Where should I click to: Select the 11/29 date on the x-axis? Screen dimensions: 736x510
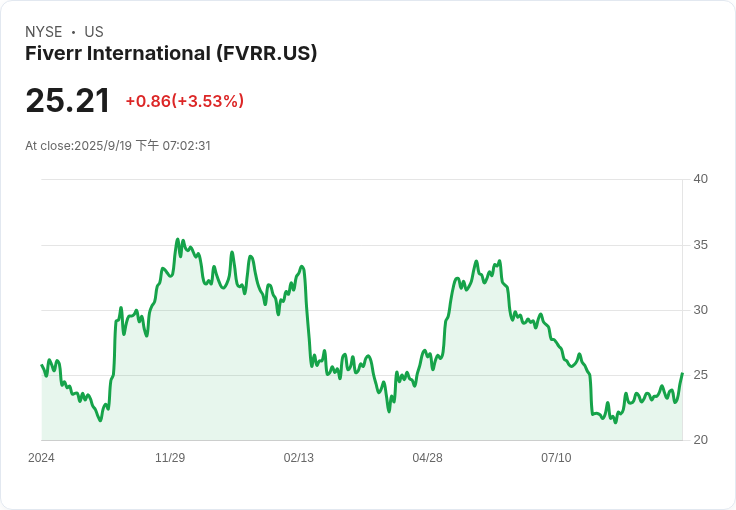170,457
